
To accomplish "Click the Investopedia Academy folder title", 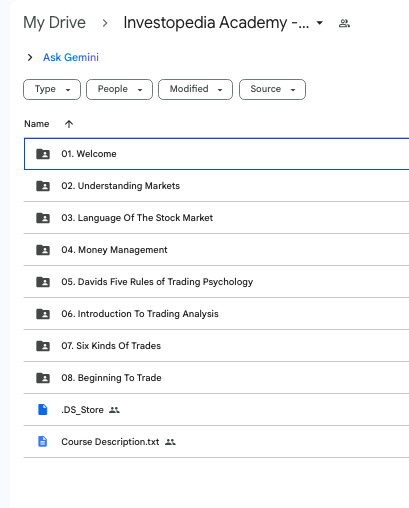I will coord(216,23).
